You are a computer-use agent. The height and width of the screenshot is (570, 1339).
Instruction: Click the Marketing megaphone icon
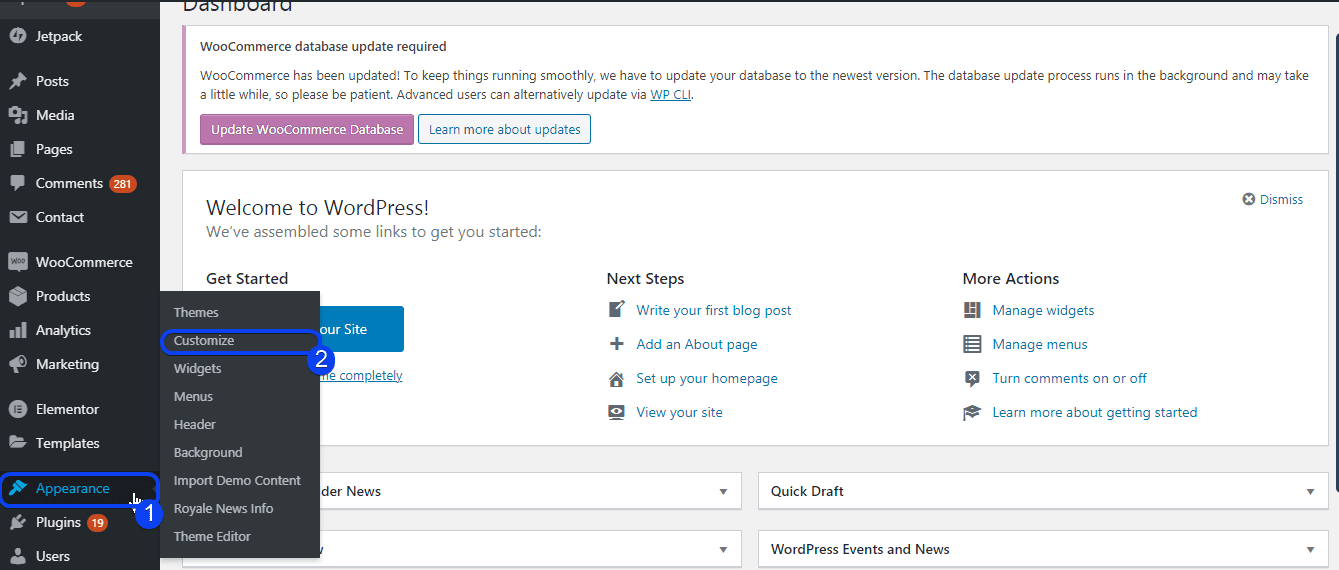coord(17,364)
